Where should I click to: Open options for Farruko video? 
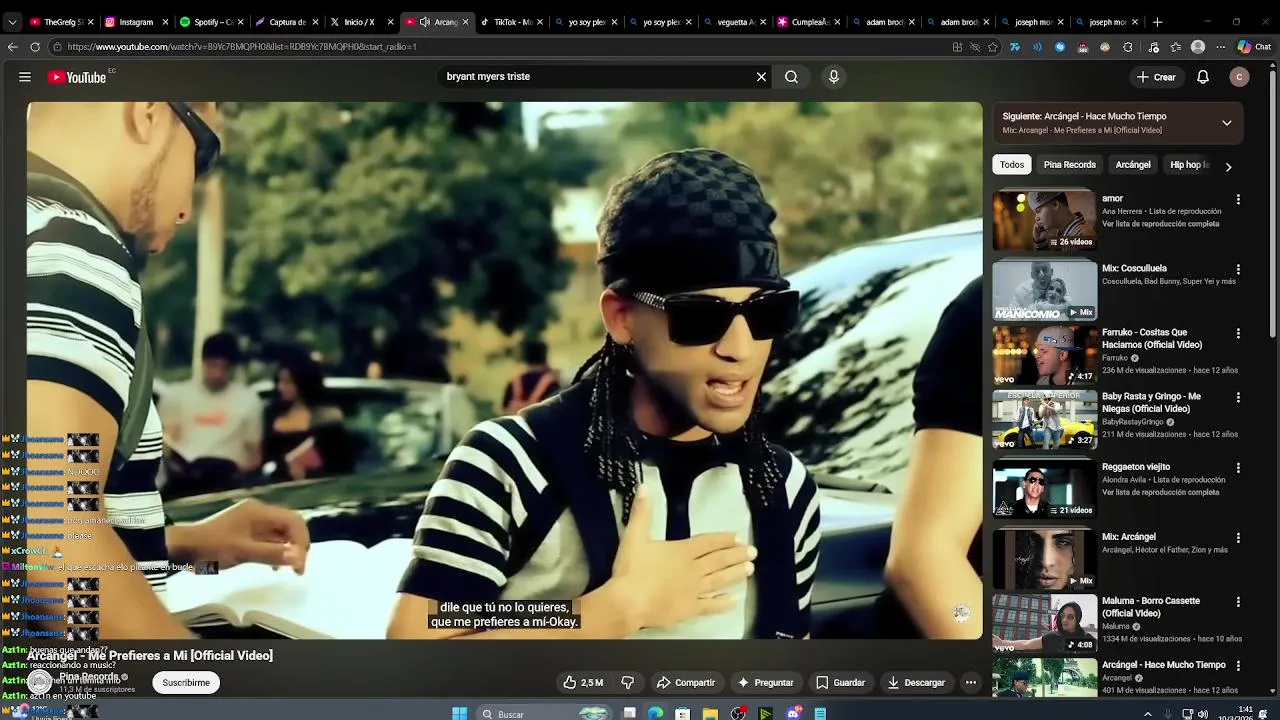pyautogui.click(x=1238, y=333)
